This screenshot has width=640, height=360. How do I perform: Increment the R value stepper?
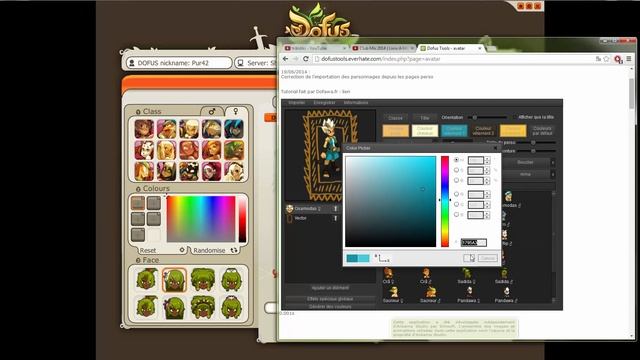click(x=487, y=193)
